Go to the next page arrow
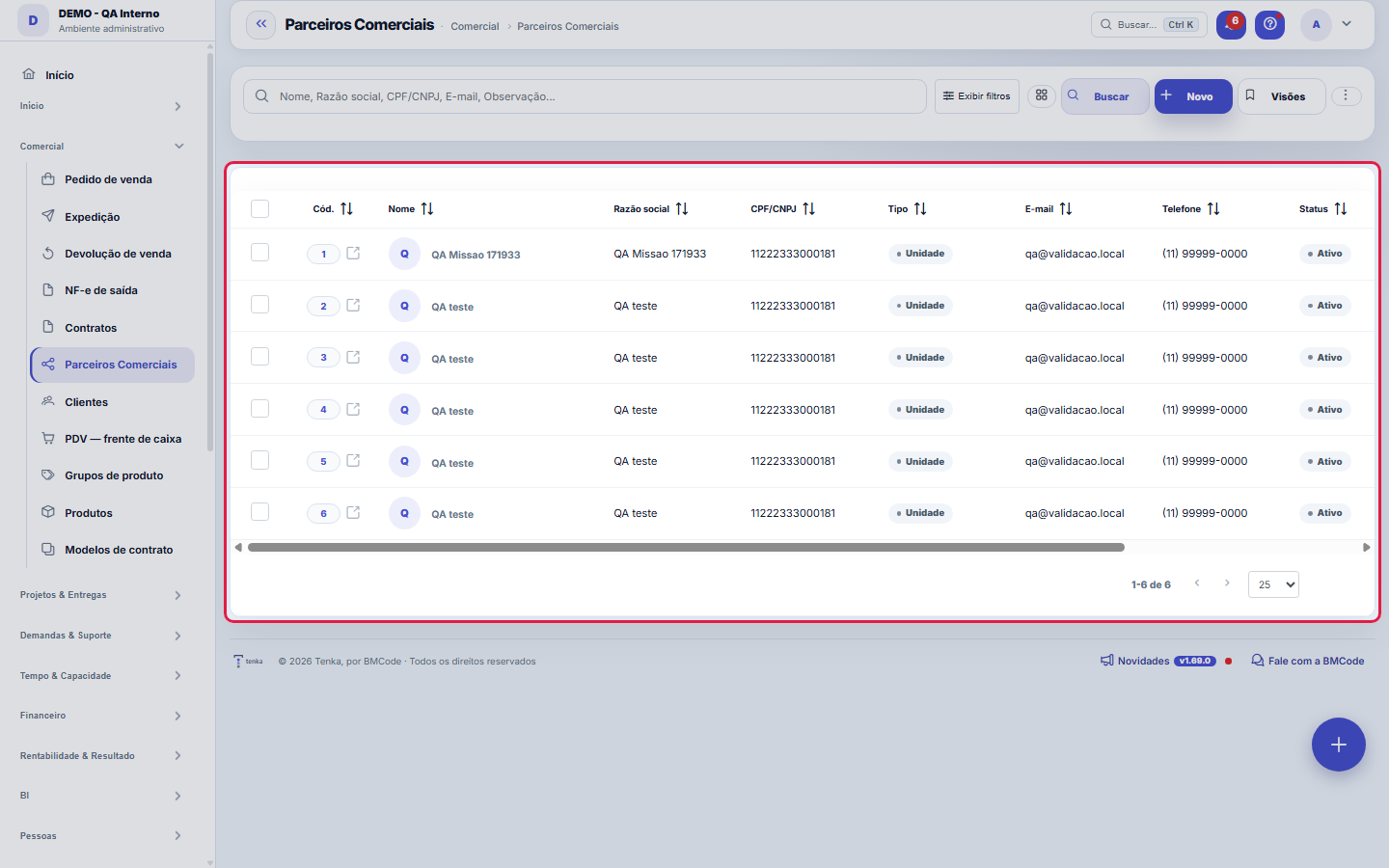This screenshot has height=868, width=1389. [x=1227, y=583]
